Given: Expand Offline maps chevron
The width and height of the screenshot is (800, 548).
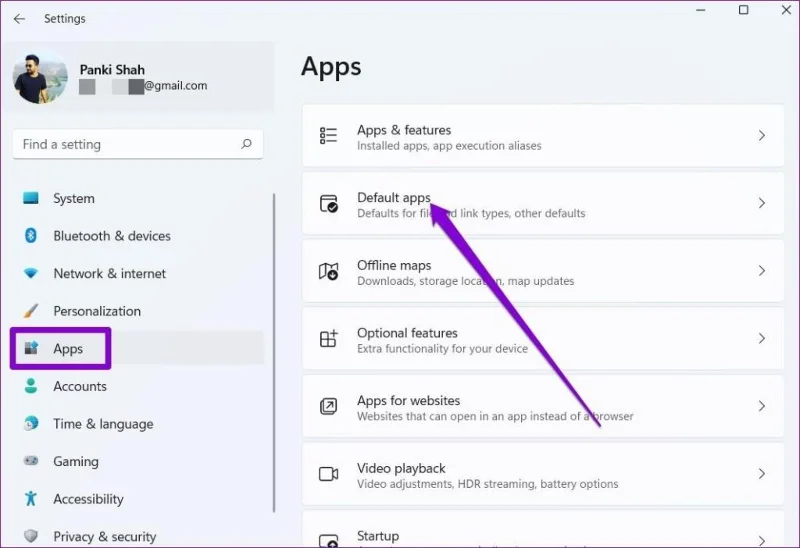Looking at the screenshot, I should (762, 271).
